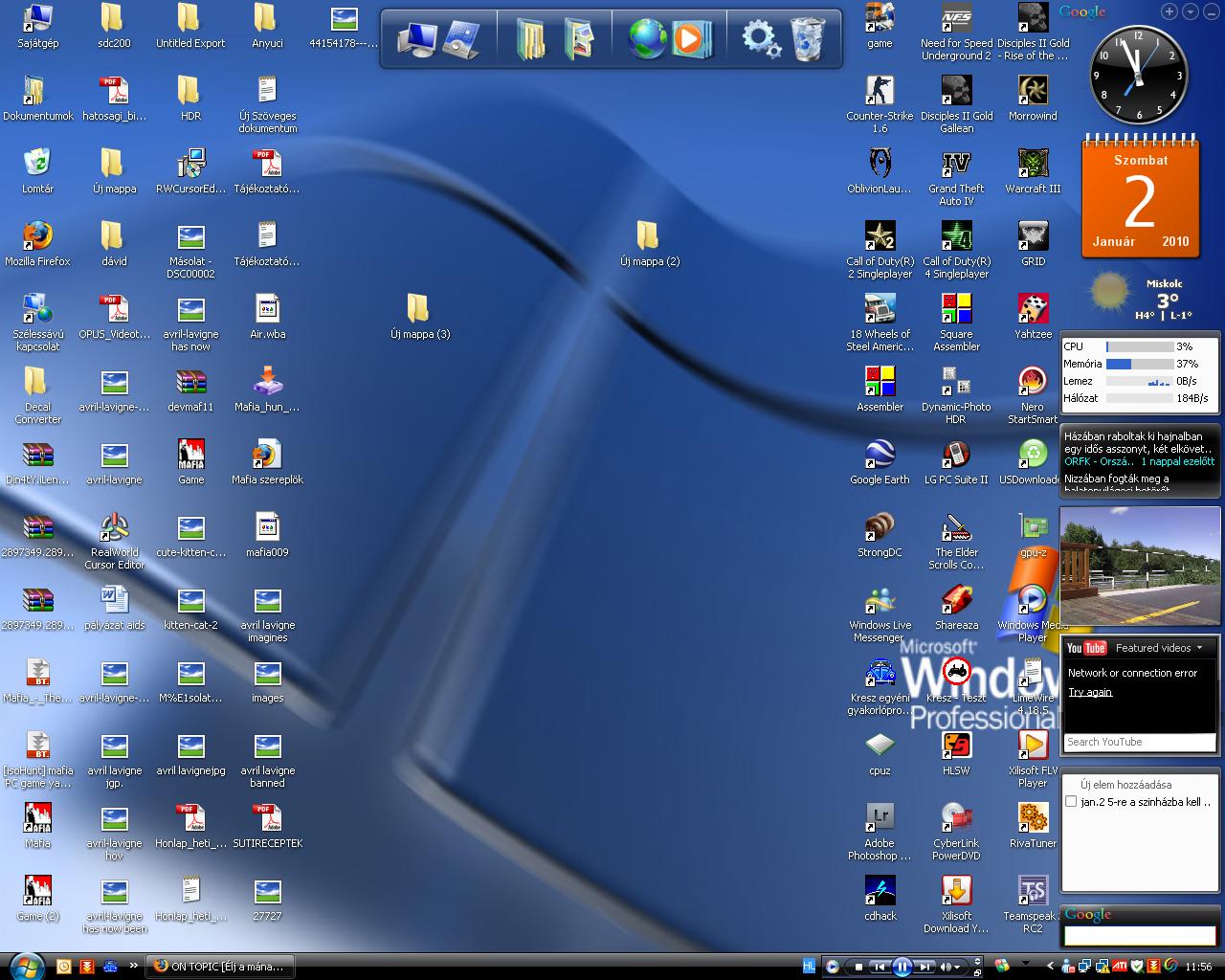Open the photo slideshow gadget thumbnail
Viewport: 1225px width, 980px height.
[x=1140, y=566]
